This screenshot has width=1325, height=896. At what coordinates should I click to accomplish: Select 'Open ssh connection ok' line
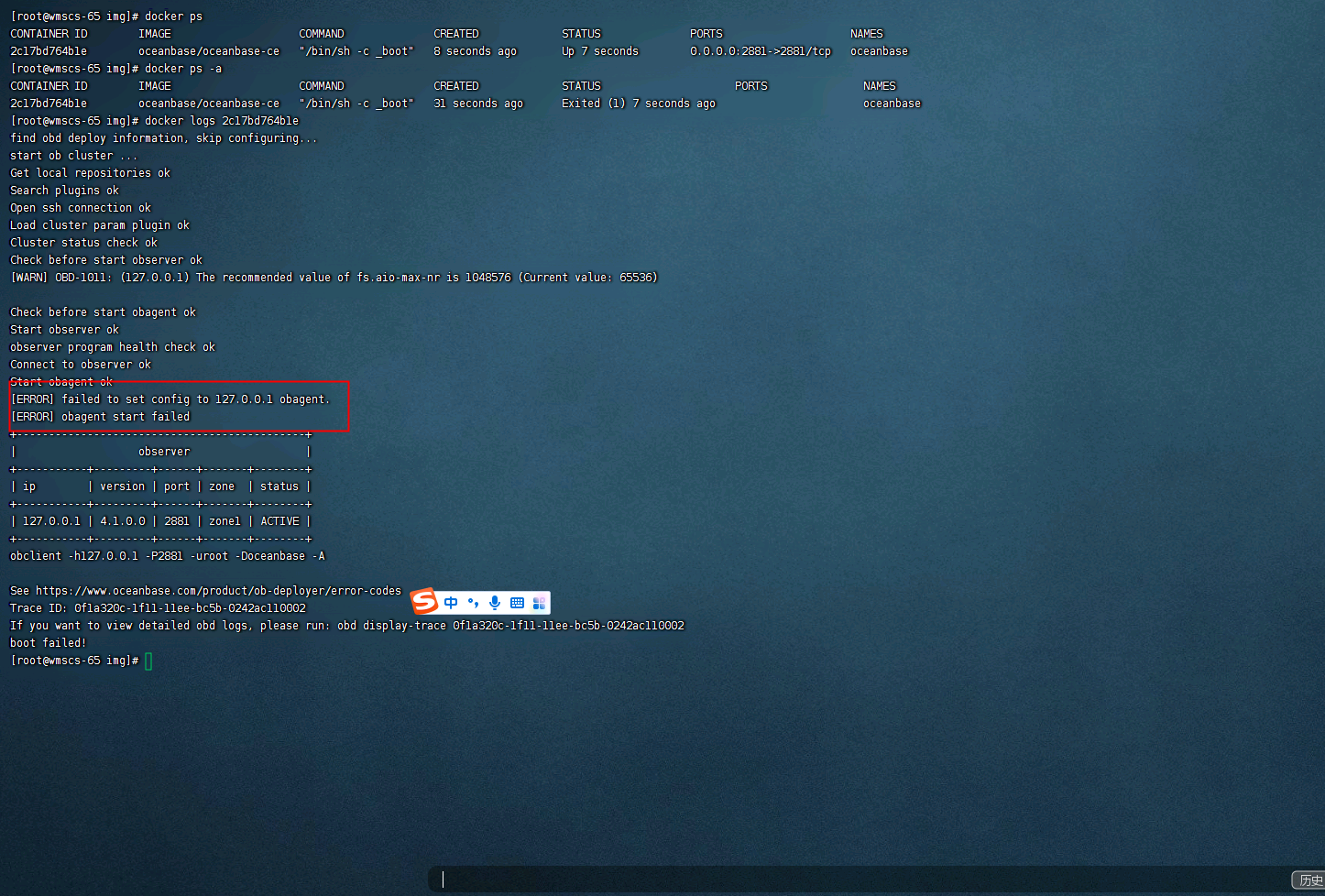(x=81, y=208)
